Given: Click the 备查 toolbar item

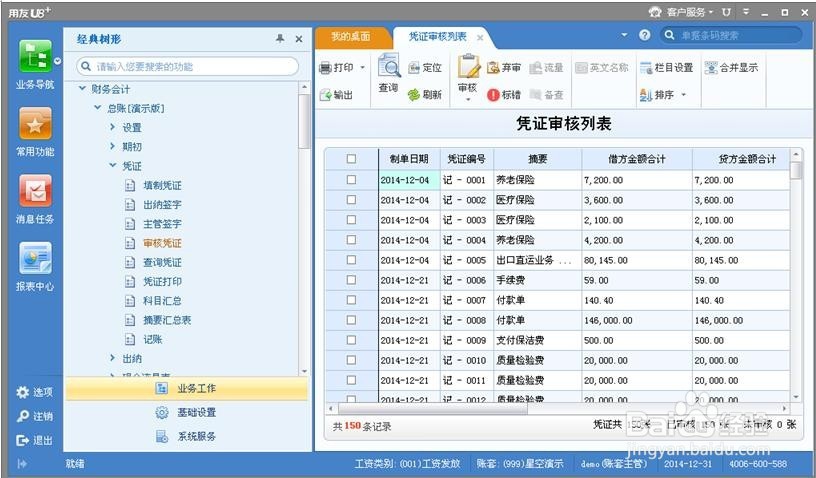Looking at the screenshot, I should coord(546,95).
